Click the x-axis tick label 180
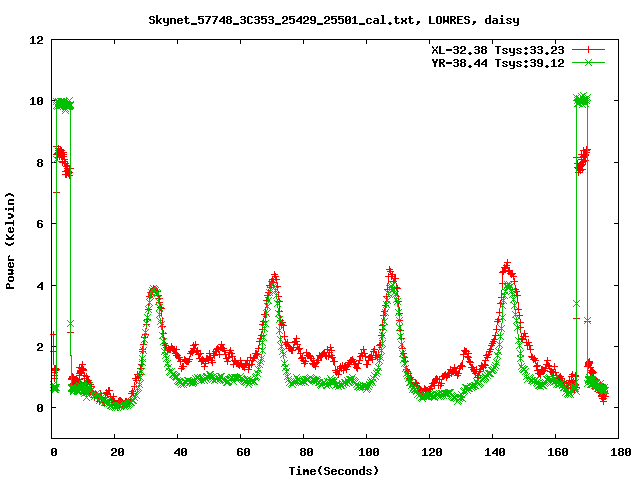Screen dimensions: 640x480 pos(621,452)
